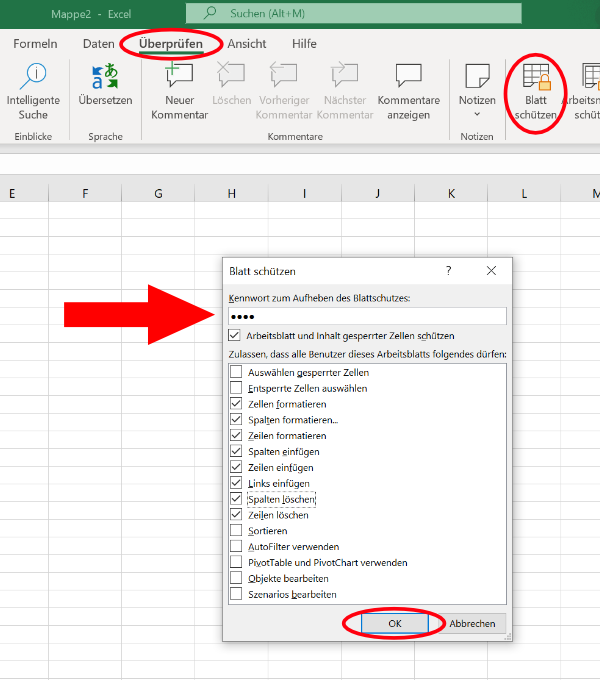
Task: Click the Abbrechen button
Action: [x=472, y=623]
